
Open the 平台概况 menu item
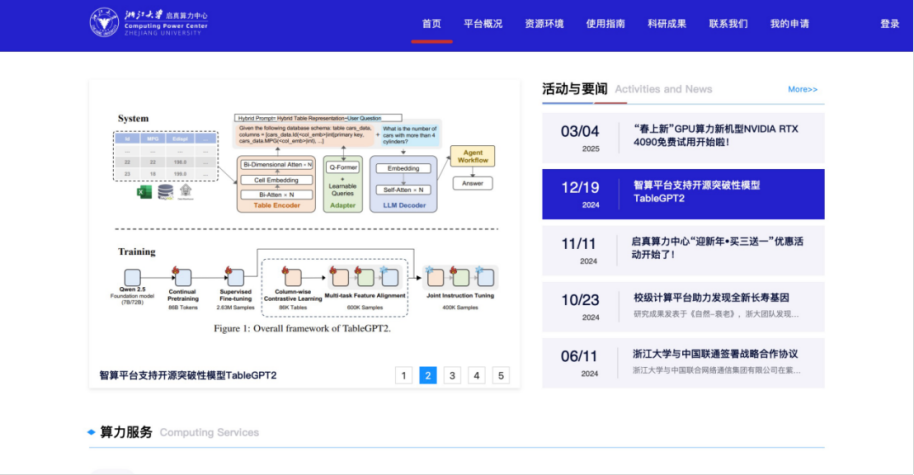click(x=483, y=24)
